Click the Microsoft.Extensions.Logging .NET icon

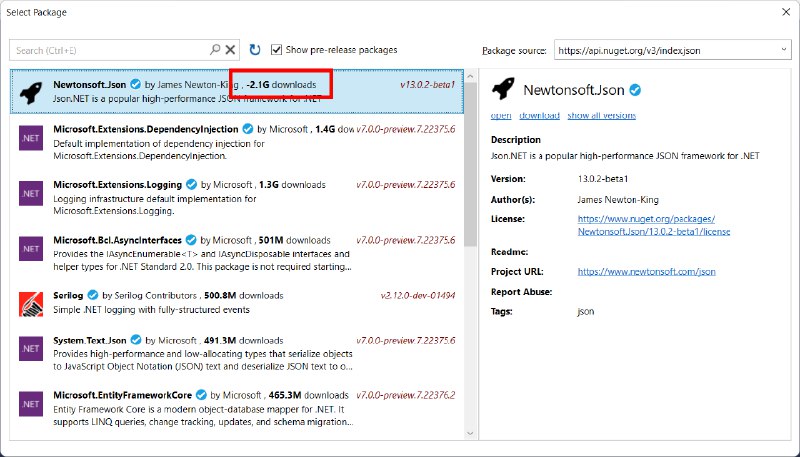(31, 193)
